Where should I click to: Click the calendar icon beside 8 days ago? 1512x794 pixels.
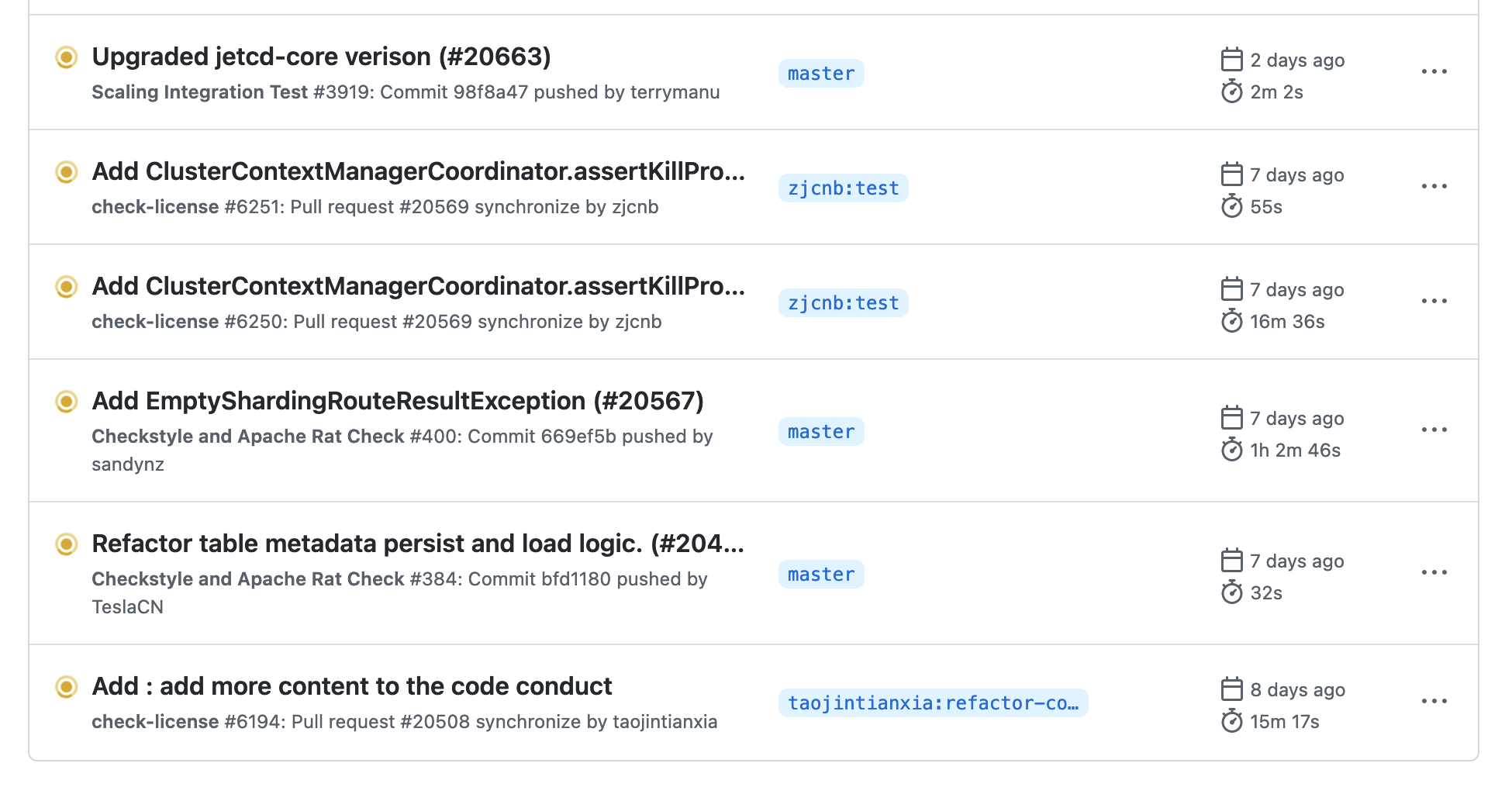coord(1232,689)
